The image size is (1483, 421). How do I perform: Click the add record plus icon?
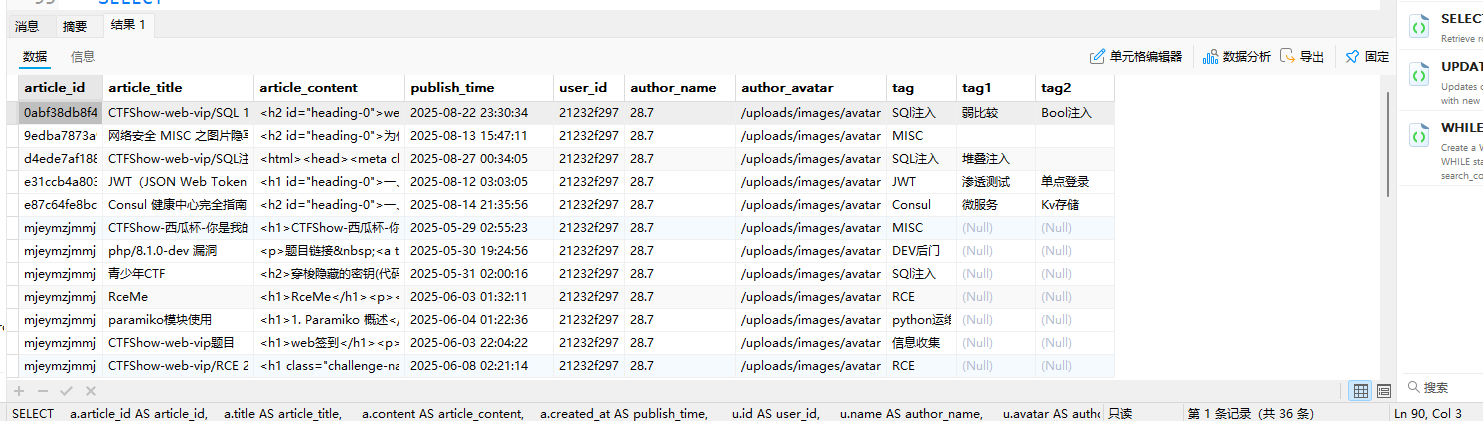click(x=17, y=391)
